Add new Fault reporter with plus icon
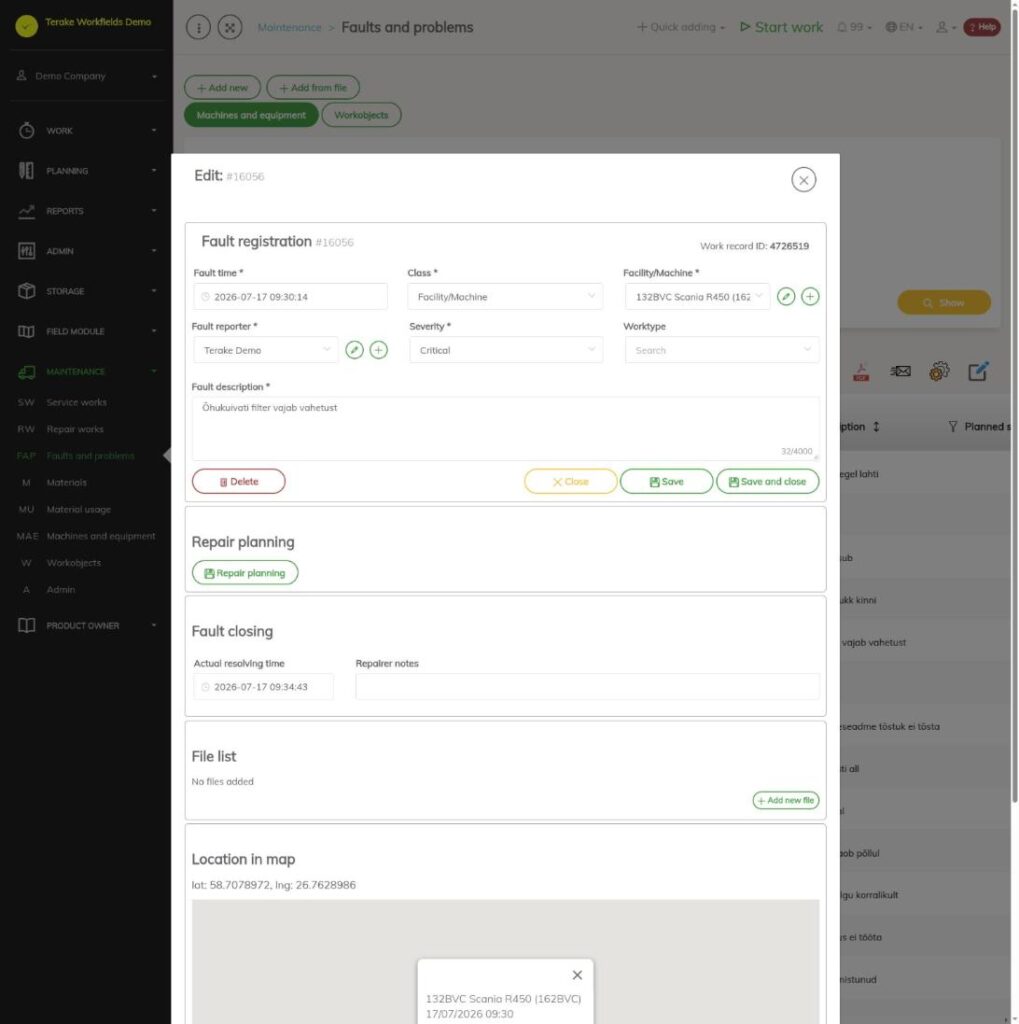The height and width of the screenshot is (1024, 1019). 378,350
